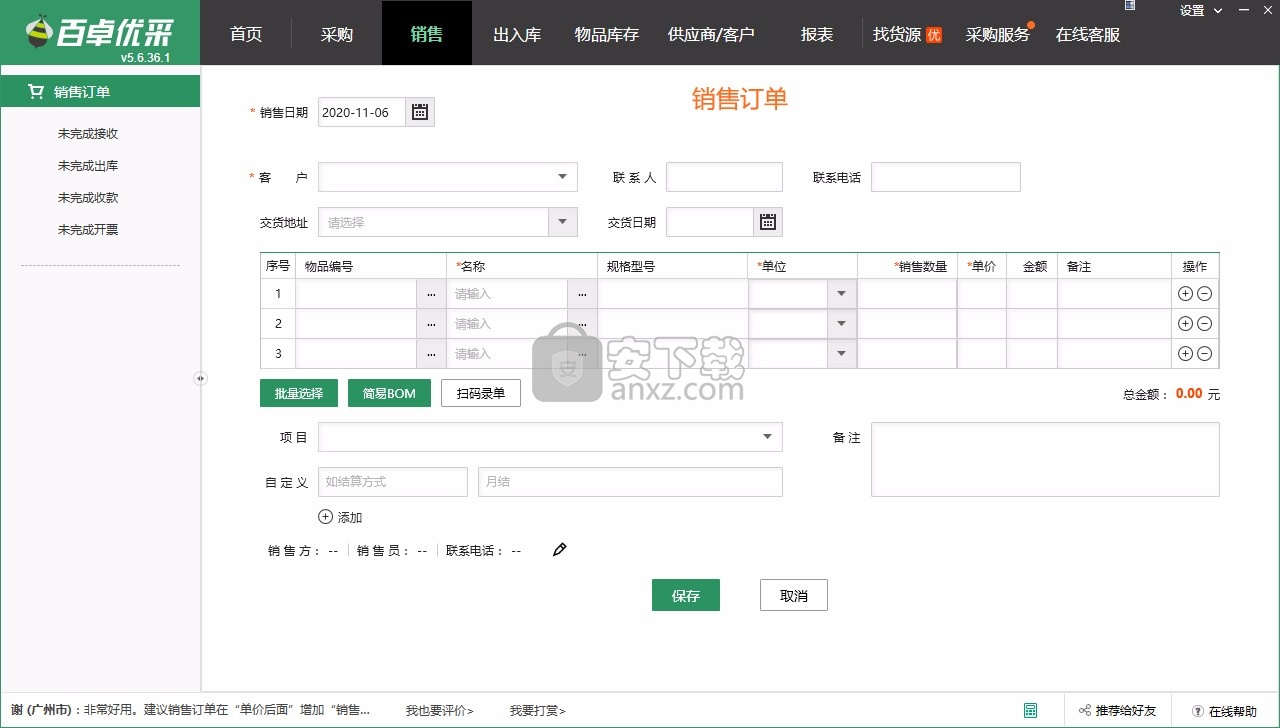Expand the 单位 dropdown in row 3
This screenshot has height=728, width=1280.
coord(841,354)
